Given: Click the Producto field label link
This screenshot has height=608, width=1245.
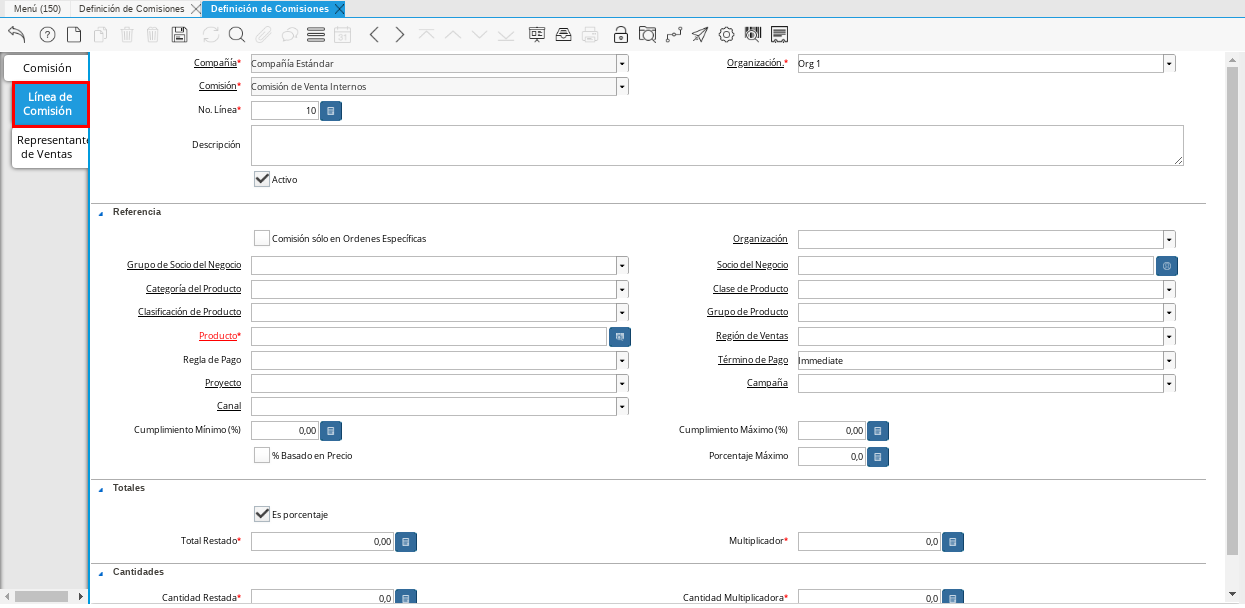Looking at the screenshot, I should 218,336.
